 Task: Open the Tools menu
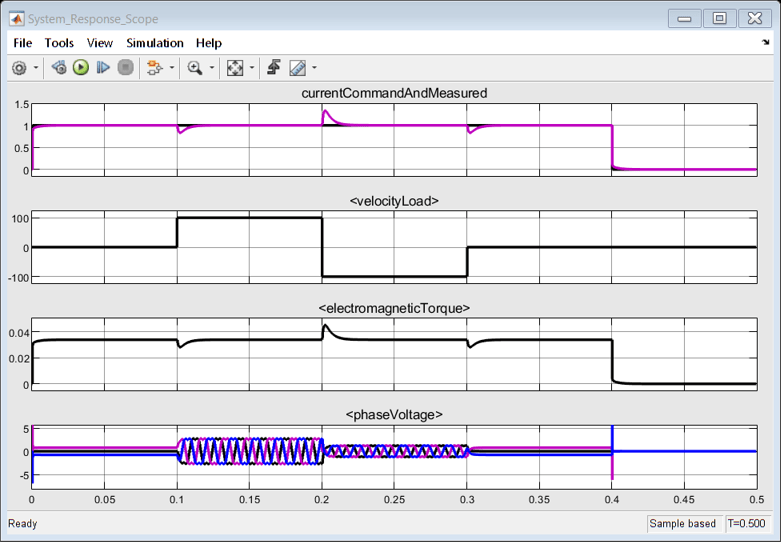59,43
